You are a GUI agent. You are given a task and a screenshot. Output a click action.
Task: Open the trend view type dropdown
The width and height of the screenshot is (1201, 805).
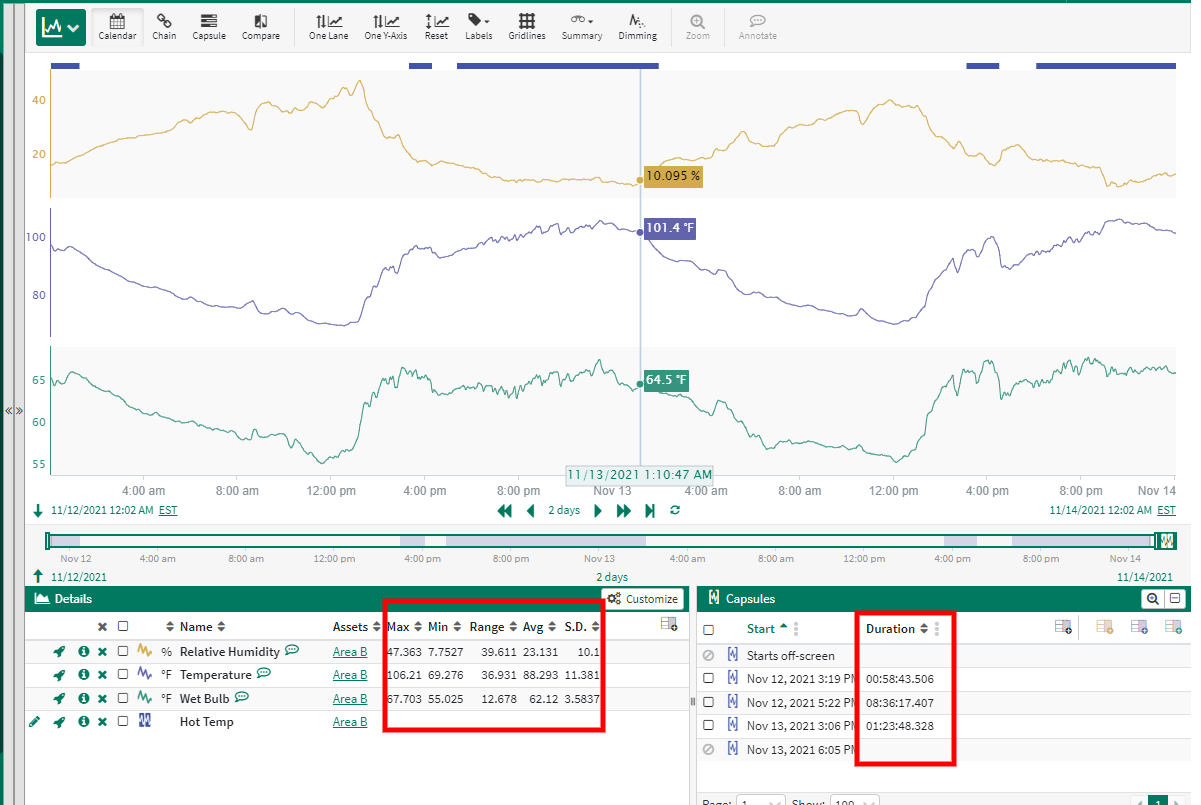coord(60,27)
